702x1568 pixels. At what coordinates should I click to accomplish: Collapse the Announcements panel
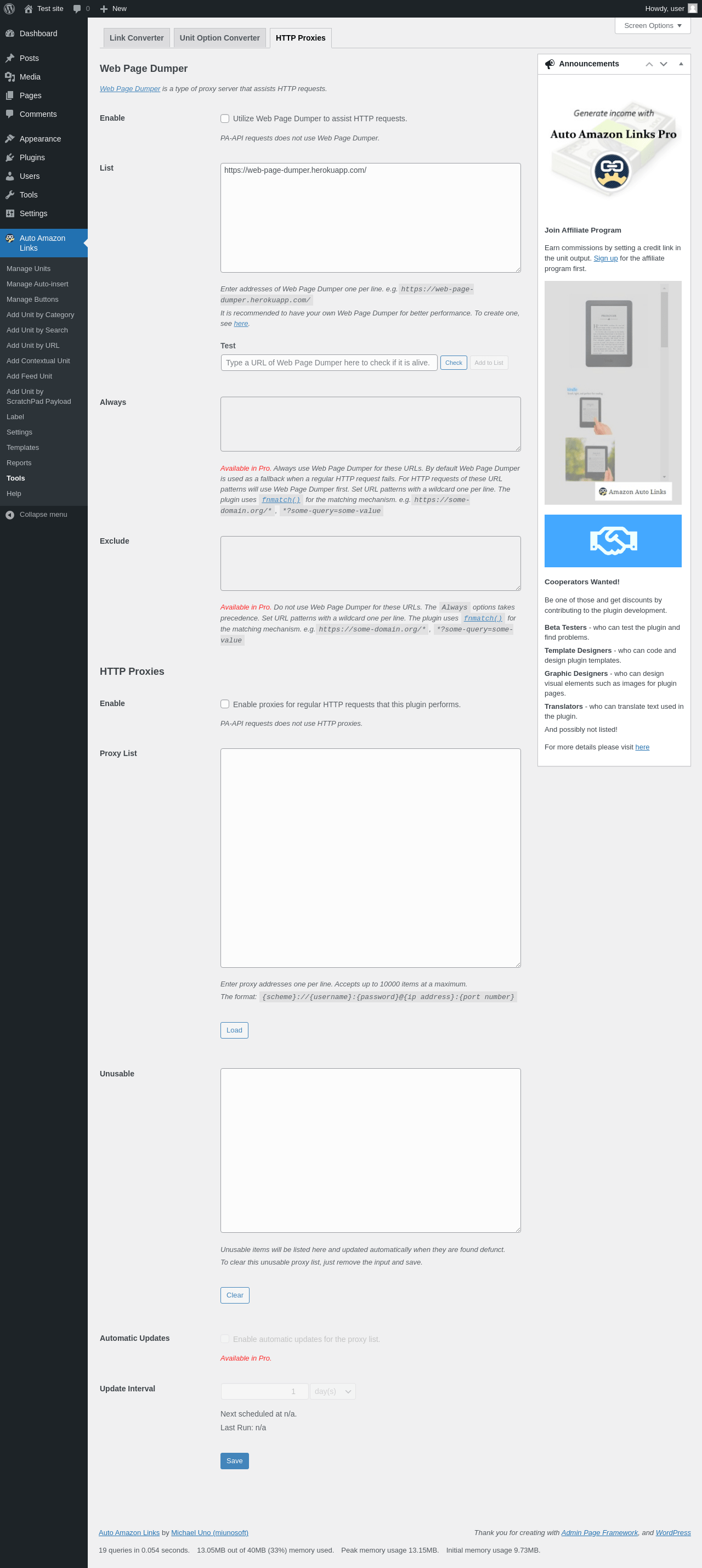point(681,64)
